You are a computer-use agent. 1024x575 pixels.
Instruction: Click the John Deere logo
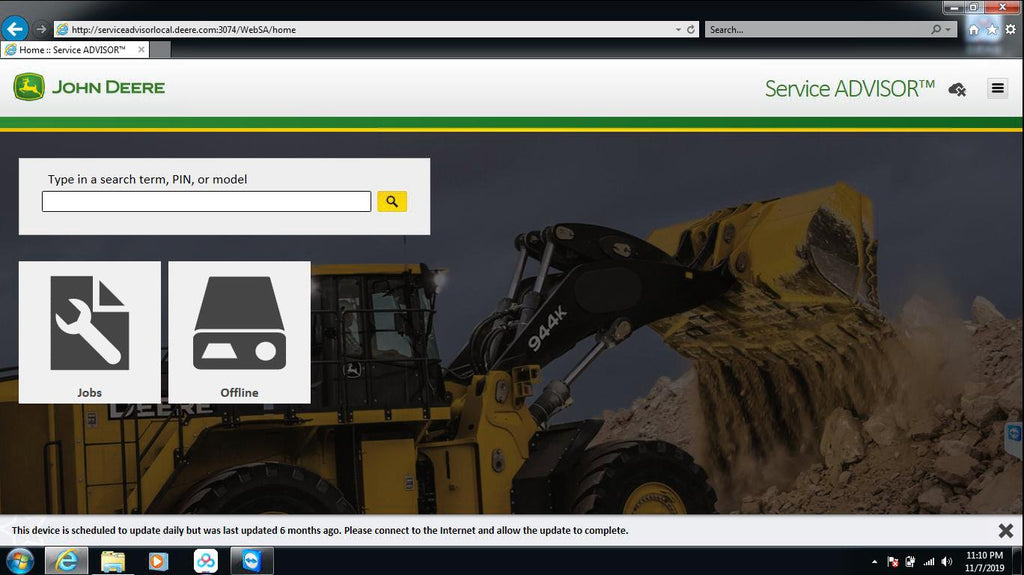click(x=89, y=87)
